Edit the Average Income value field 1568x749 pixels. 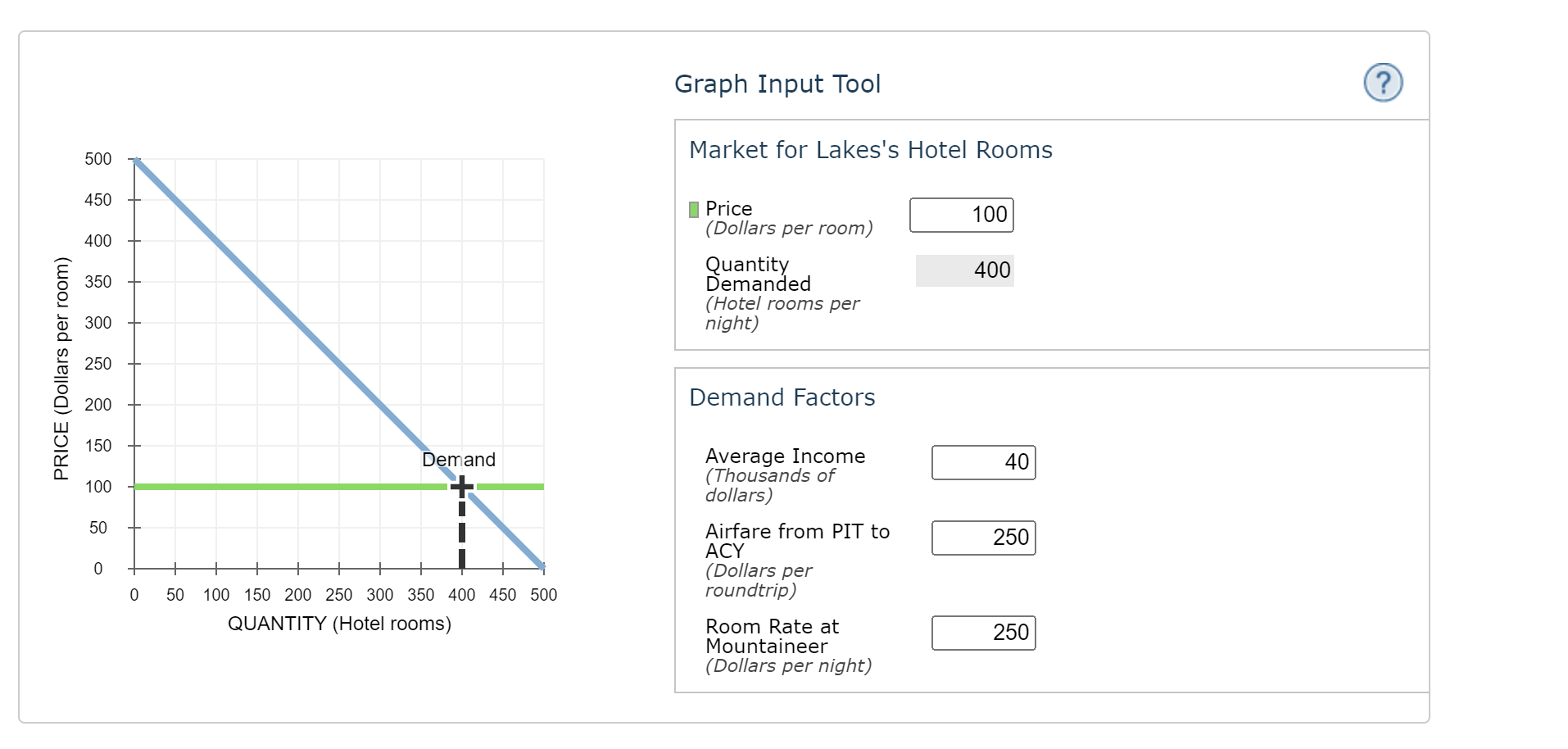982,461
